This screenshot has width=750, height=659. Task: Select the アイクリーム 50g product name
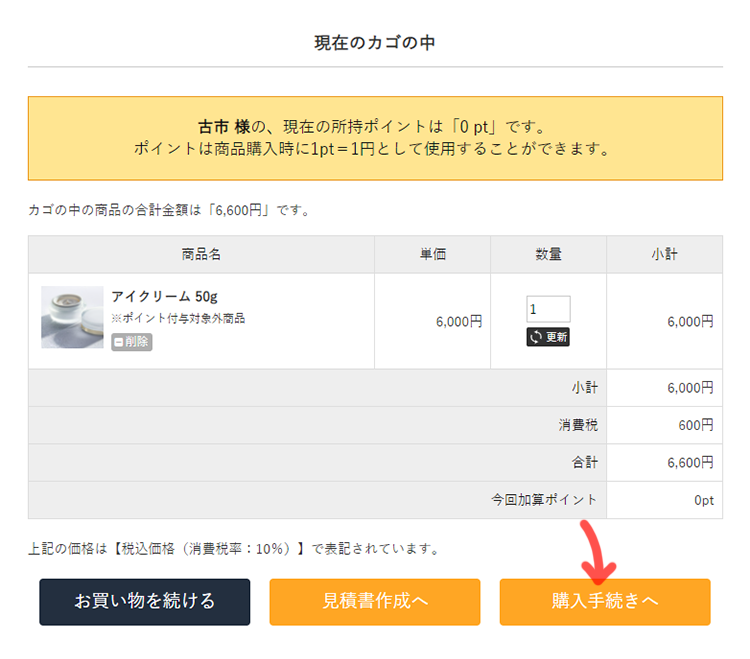(164, 297)
